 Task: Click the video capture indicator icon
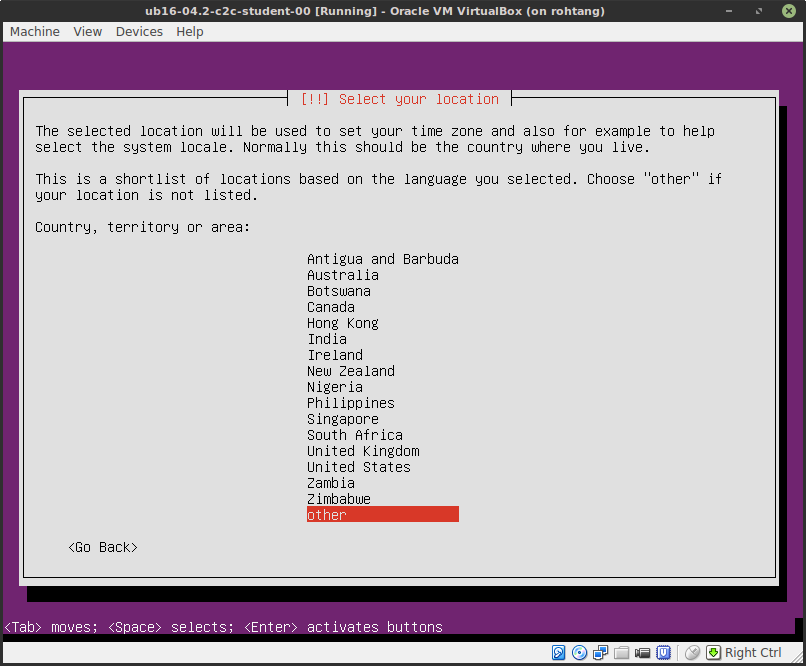pyautogui.click(x=642, y=652)
